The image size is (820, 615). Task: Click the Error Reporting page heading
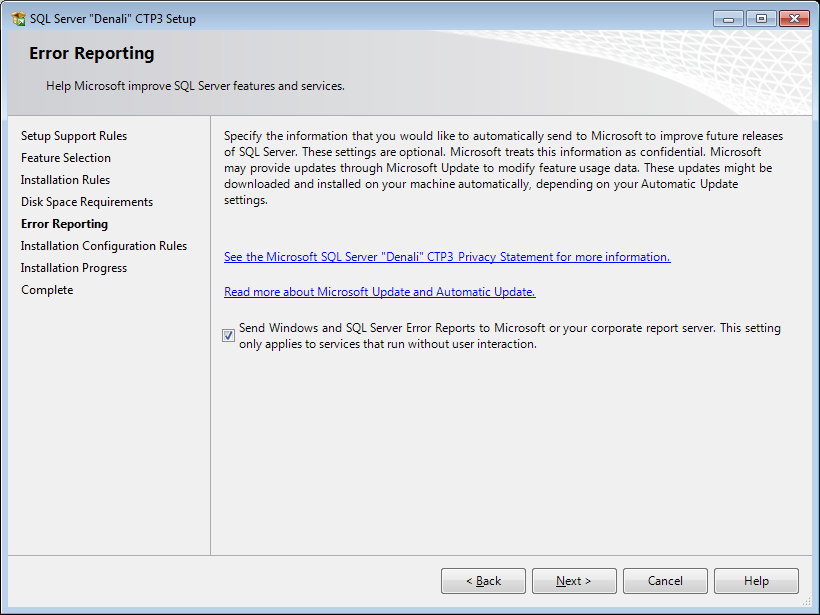(x=92, y=53)
